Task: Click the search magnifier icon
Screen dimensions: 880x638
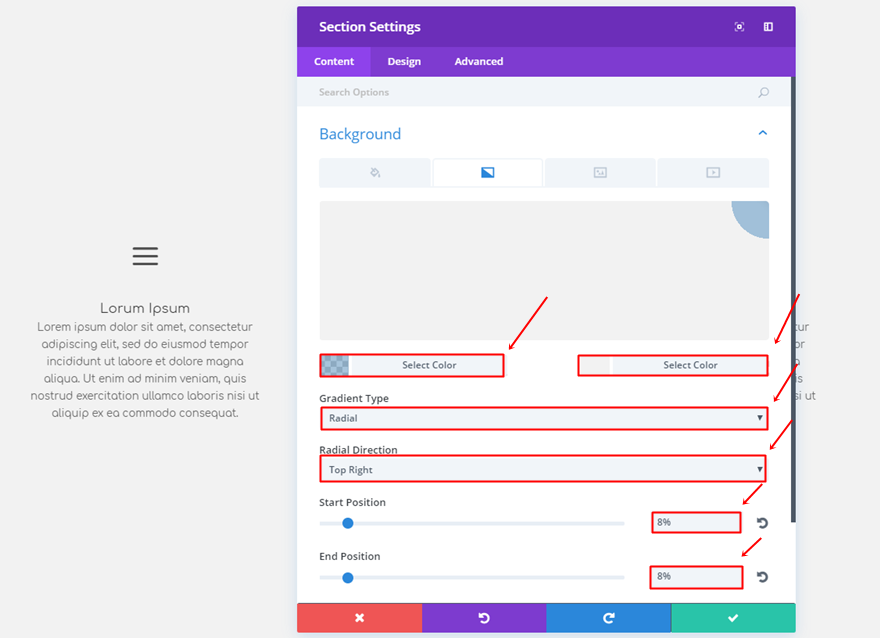Action: click(x=763, y=92)
